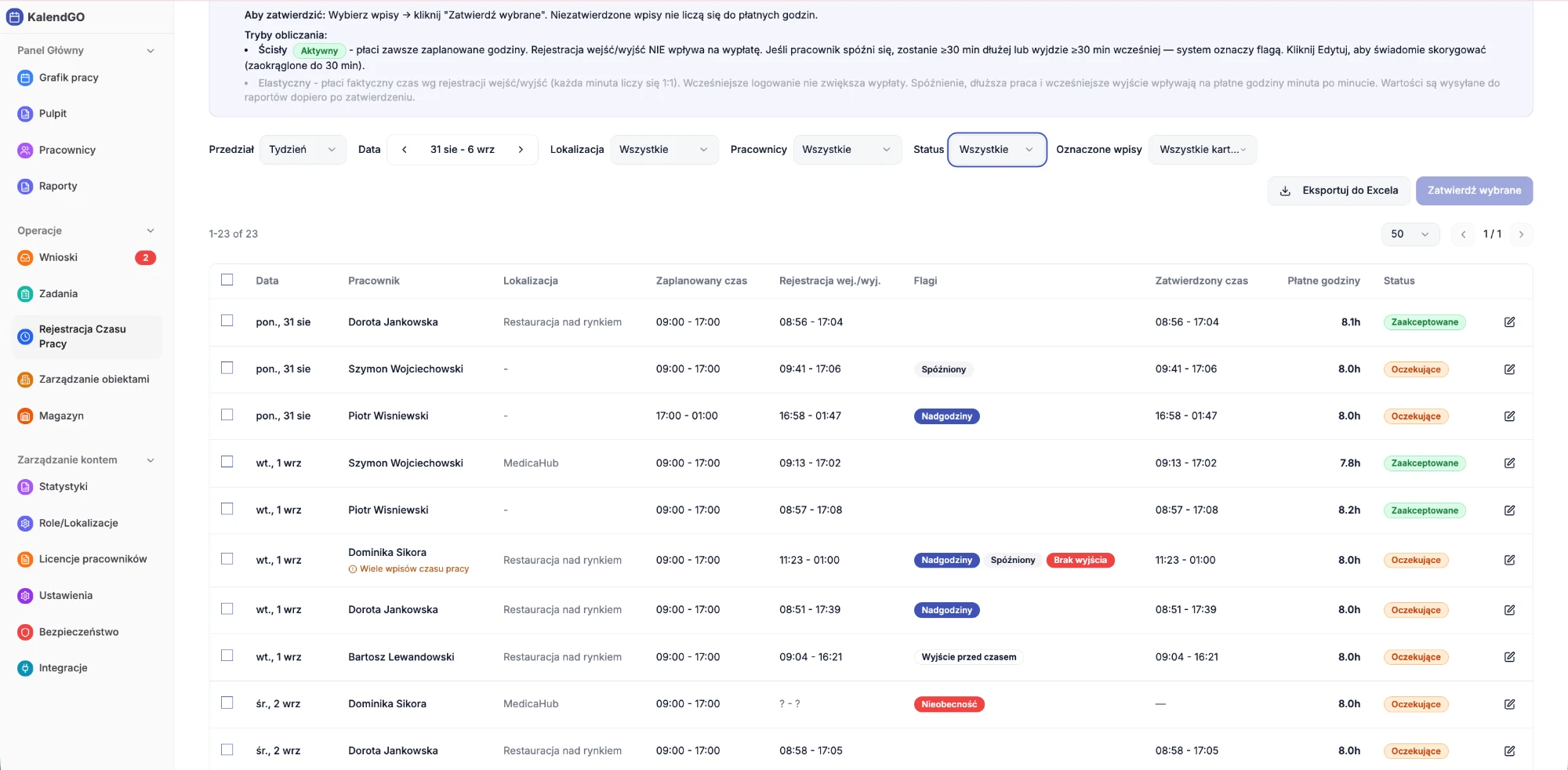Open the Status filter dropdown
The width and height of the screenshot is (1568, 770).
pos(997,150)
